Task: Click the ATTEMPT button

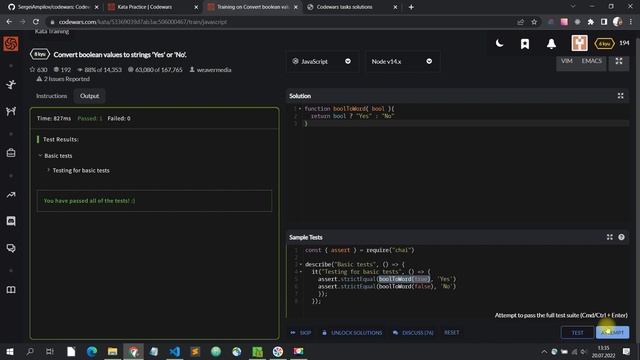Action: pyautogui.click(x=612, y=333)
